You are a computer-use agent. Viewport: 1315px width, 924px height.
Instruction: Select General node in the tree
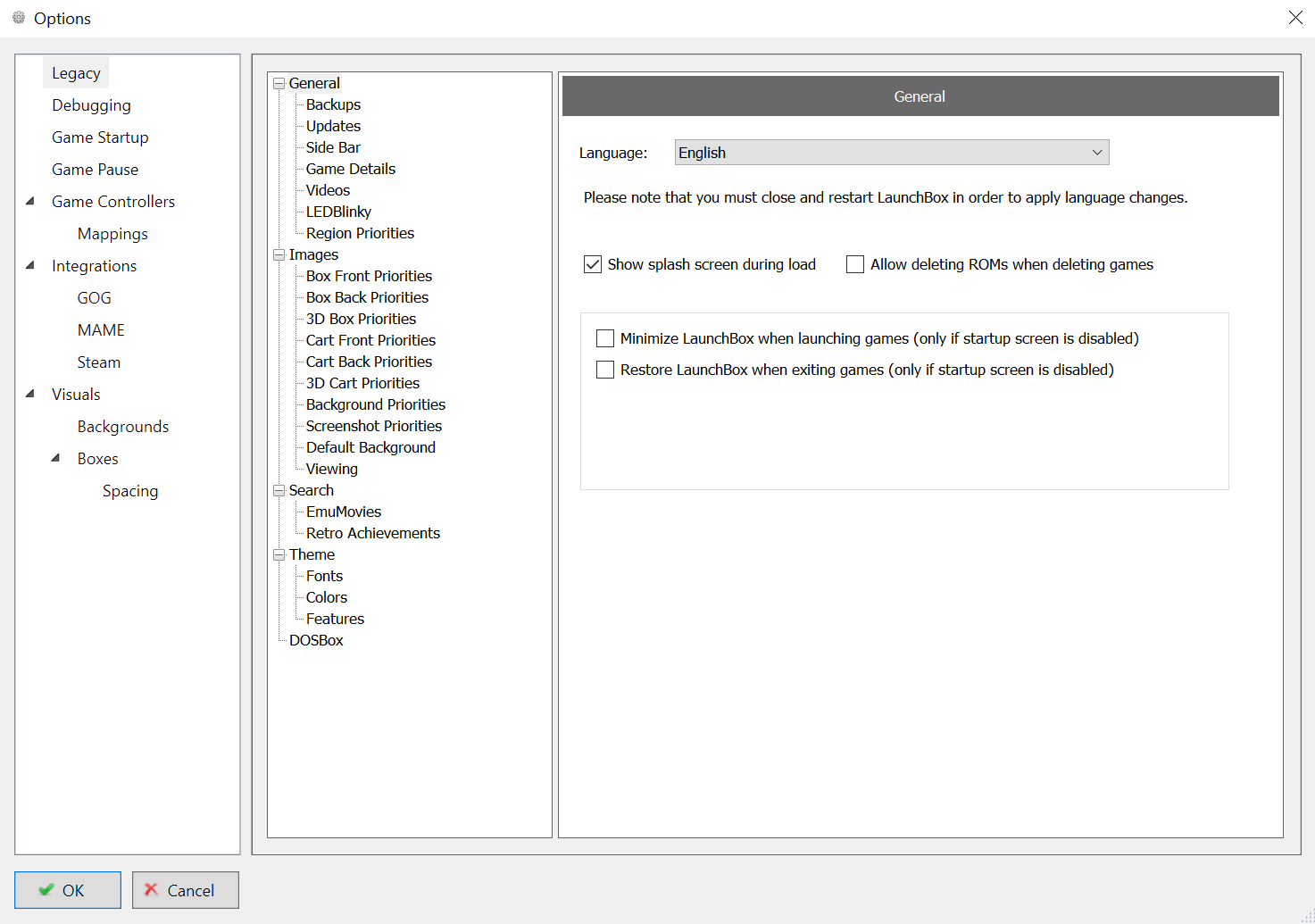point(314,83)
